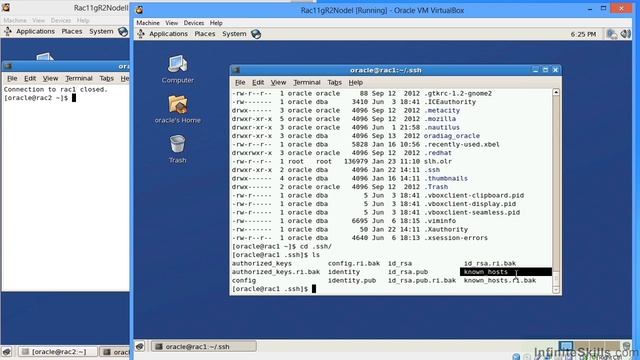The width and height of the screenshot is (640, 360).
Task: Open Tabs menu in rac1 terminal
Action: [334, 82]
